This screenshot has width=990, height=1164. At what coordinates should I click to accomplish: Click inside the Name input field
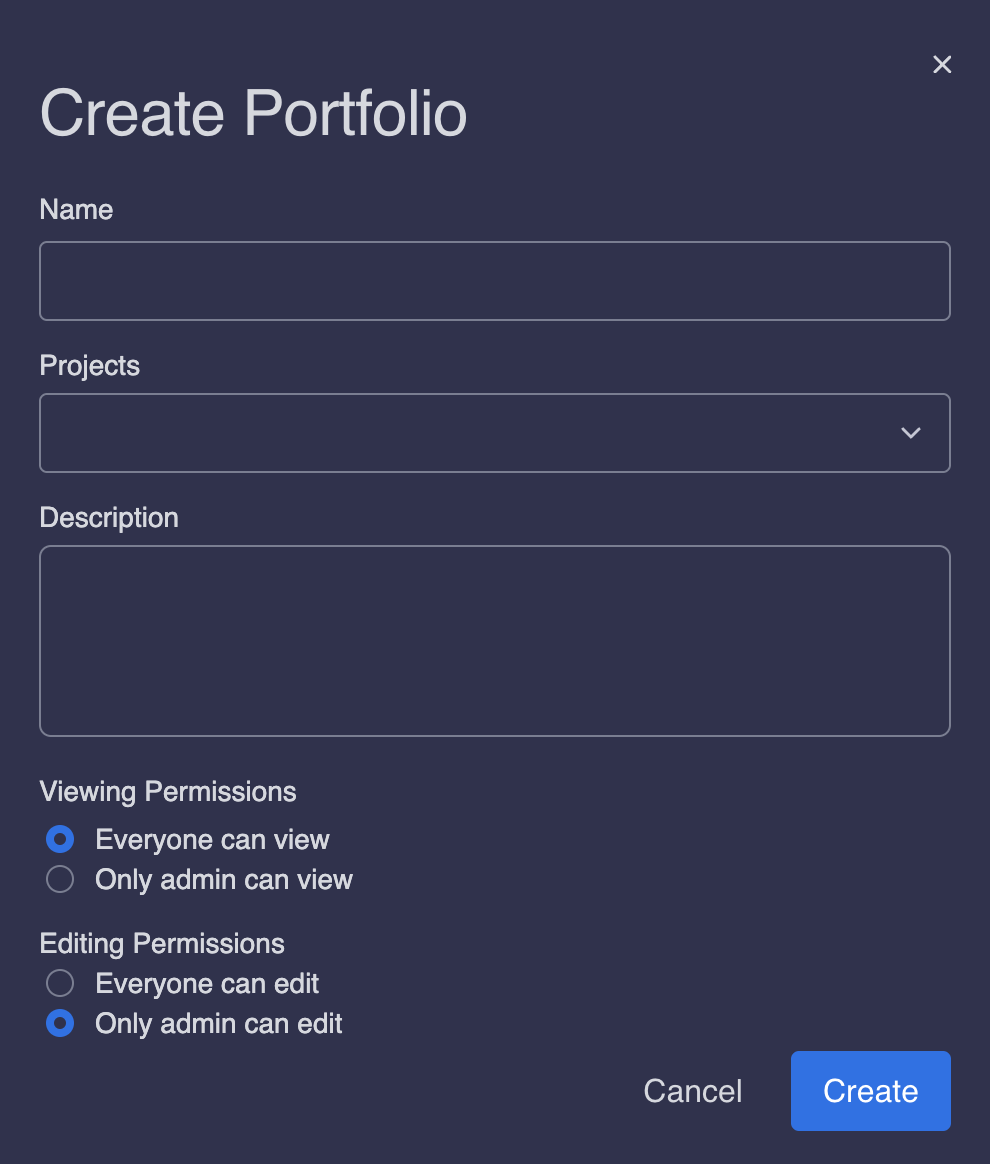pyautogui.click(x=495, y=280)
